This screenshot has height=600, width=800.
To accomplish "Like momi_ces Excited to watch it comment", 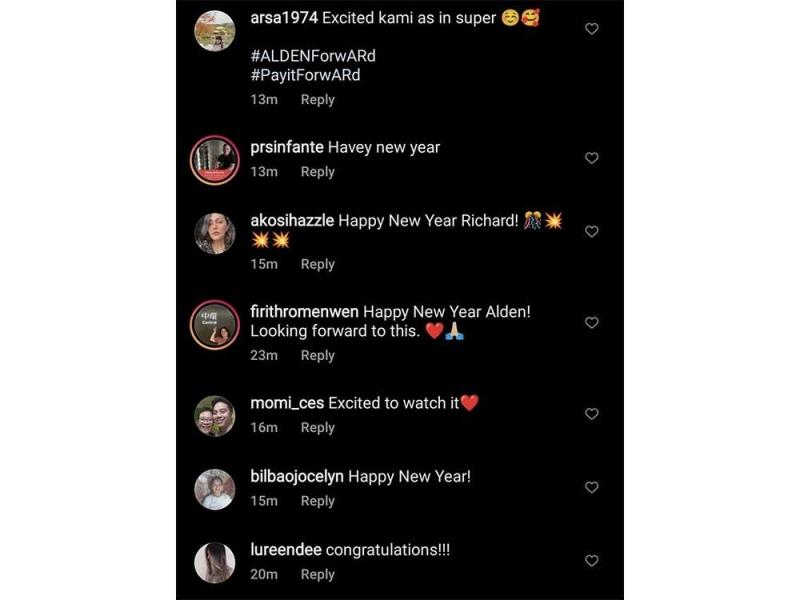I will tap(591, 414).
